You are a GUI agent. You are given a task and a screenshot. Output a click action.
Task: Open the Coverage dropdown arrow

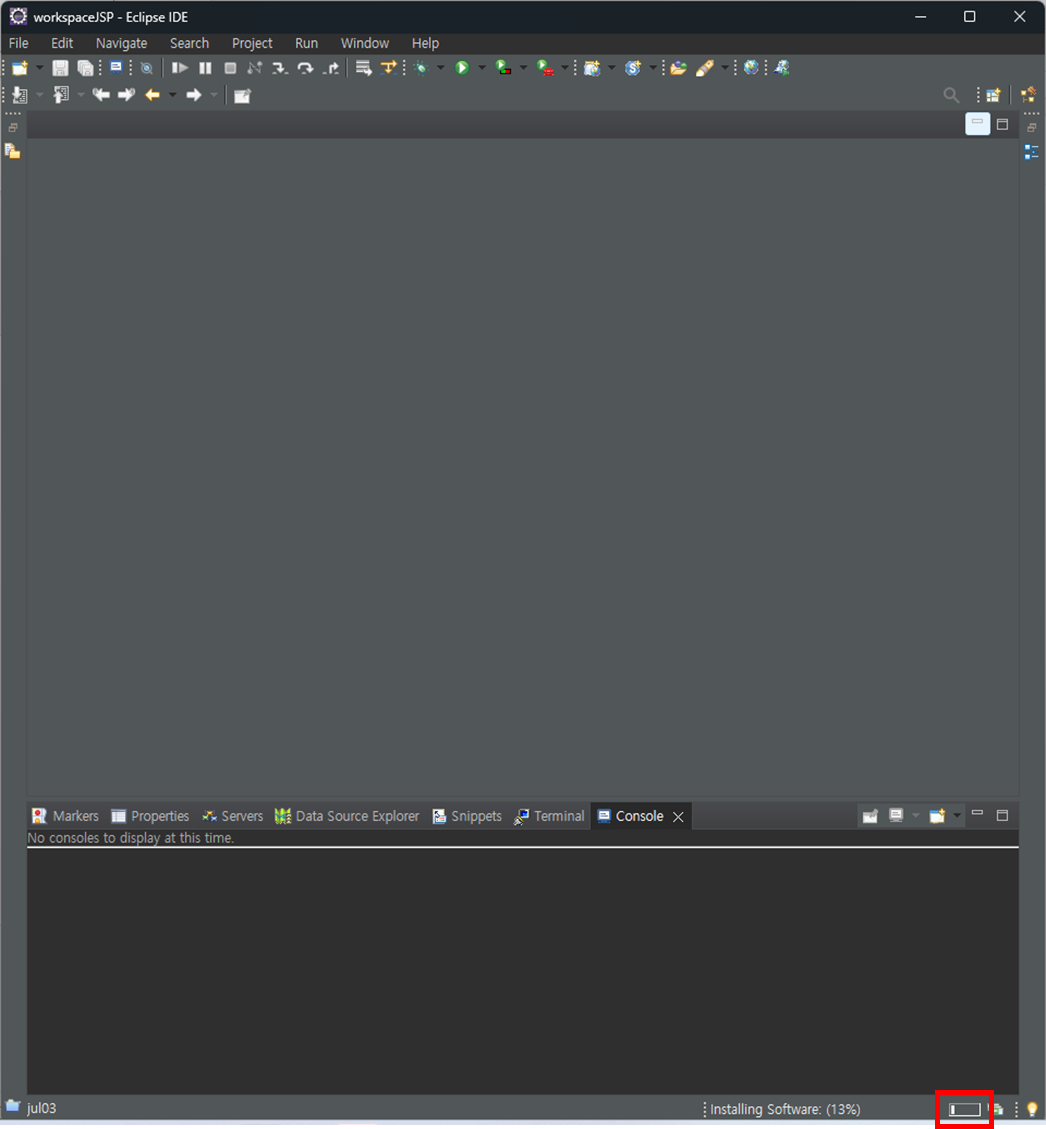point(523,68)
